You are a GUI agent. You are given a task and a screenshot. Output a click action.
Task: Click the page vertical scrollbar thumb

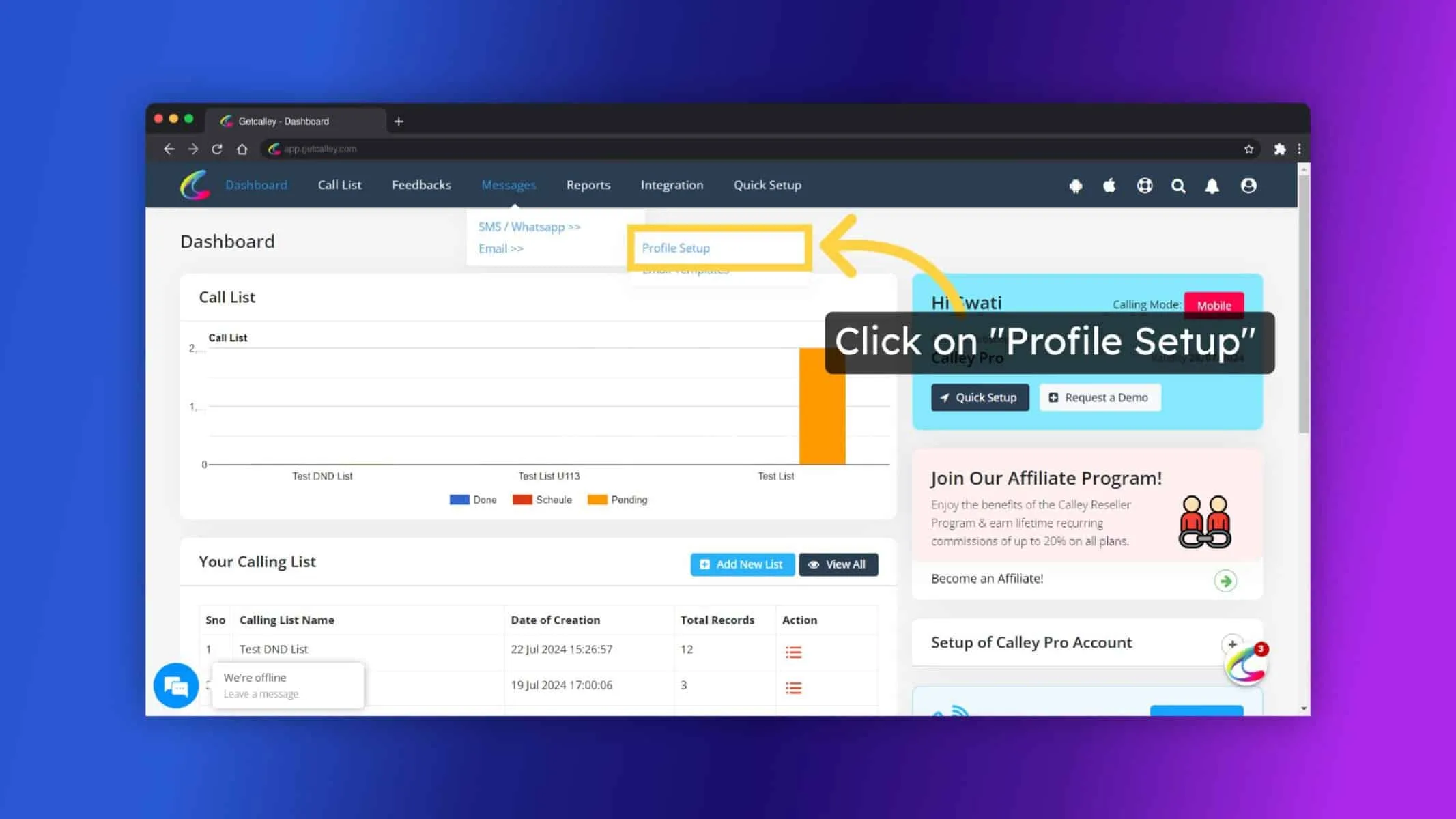pos(1304,304)
